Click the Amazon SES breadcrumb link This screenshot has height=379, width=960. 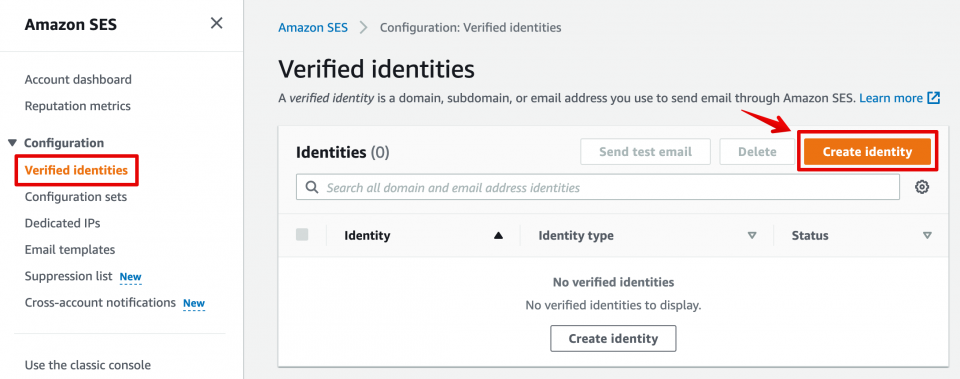[313, 28]
